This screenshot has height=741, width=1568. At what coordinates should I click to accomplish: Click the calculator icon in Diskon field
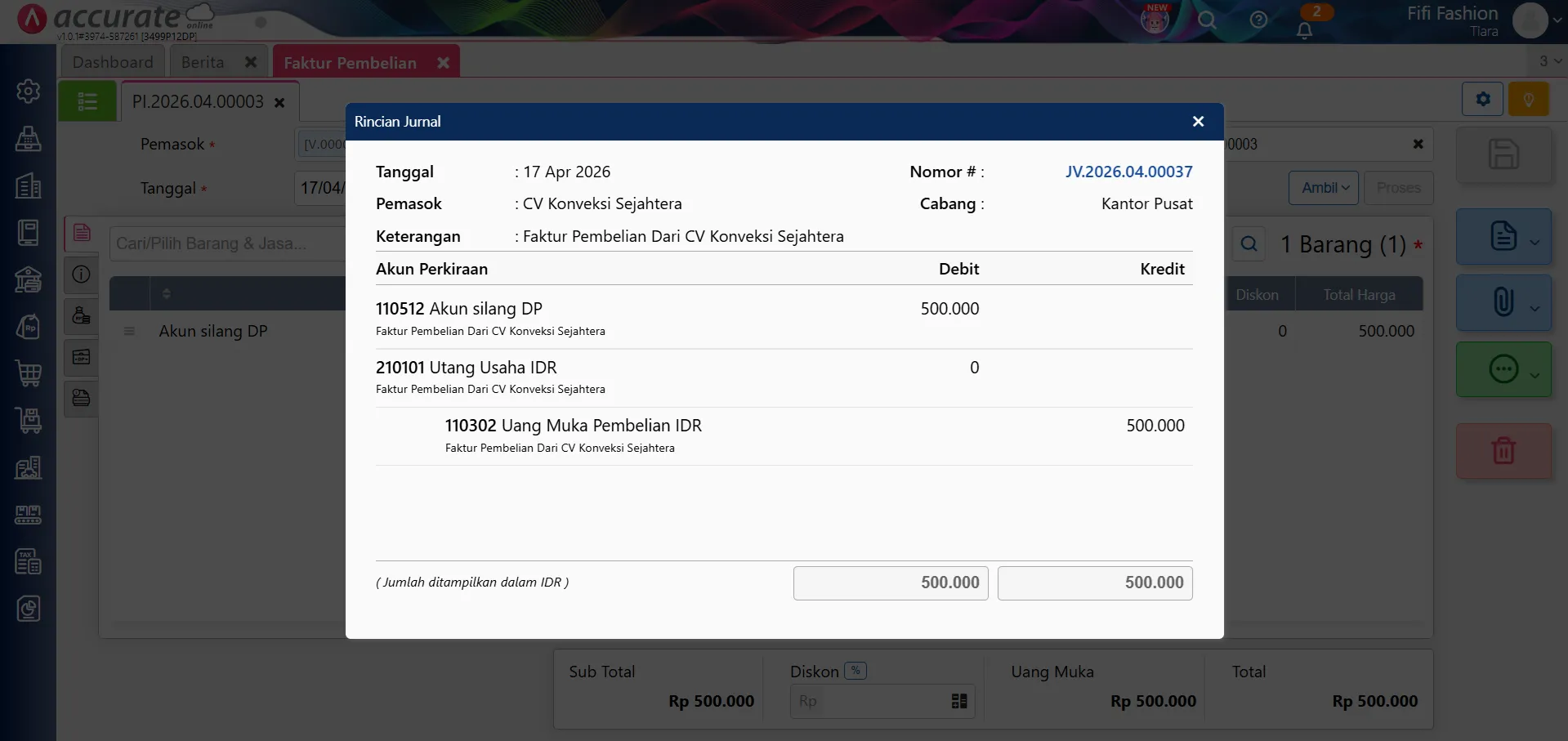(959, 701)
